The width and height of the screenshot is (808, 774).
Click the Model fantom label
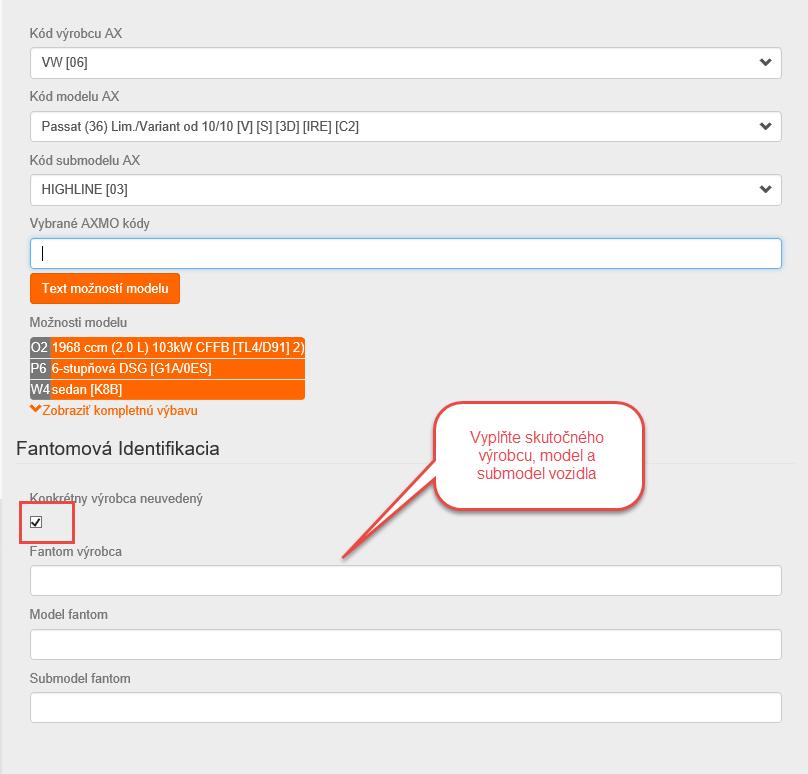[x=69, y=615]
